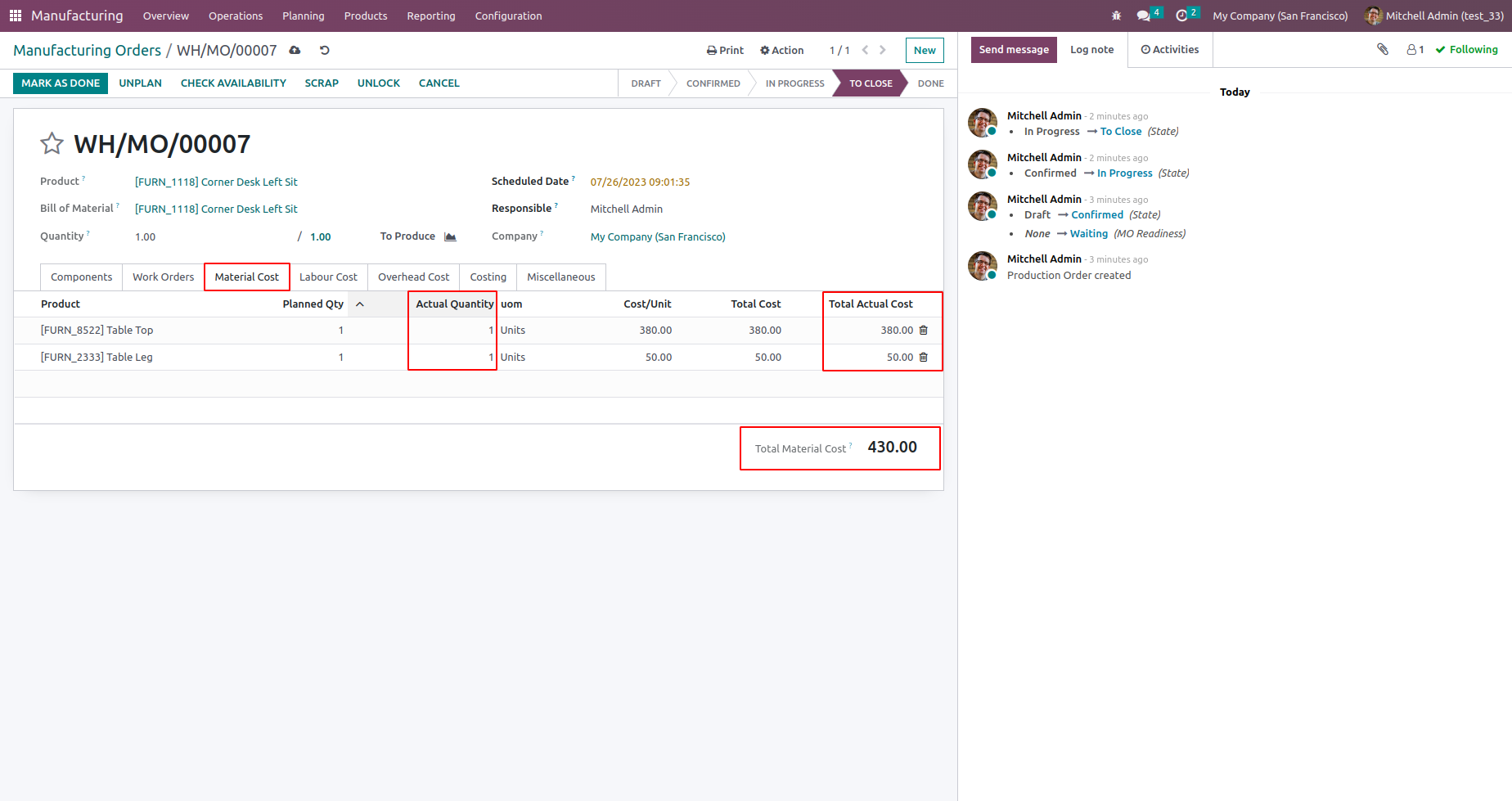Delete the Table Leg cost line
1512x801 pixels.
[x=924, y=358]
